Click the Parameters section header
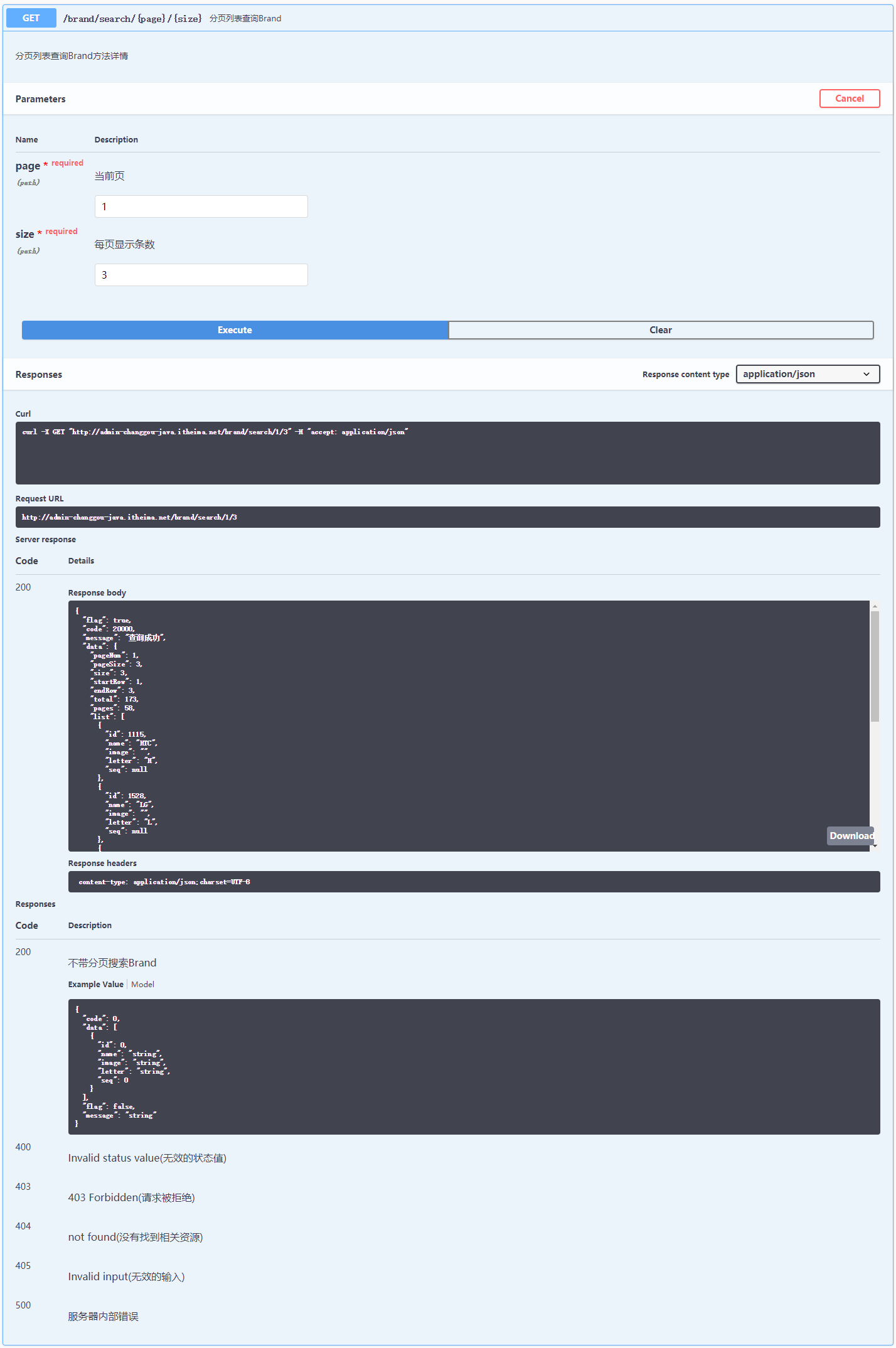The width and height of the screenshot is (896, 1348). click(x=41, y=99)
